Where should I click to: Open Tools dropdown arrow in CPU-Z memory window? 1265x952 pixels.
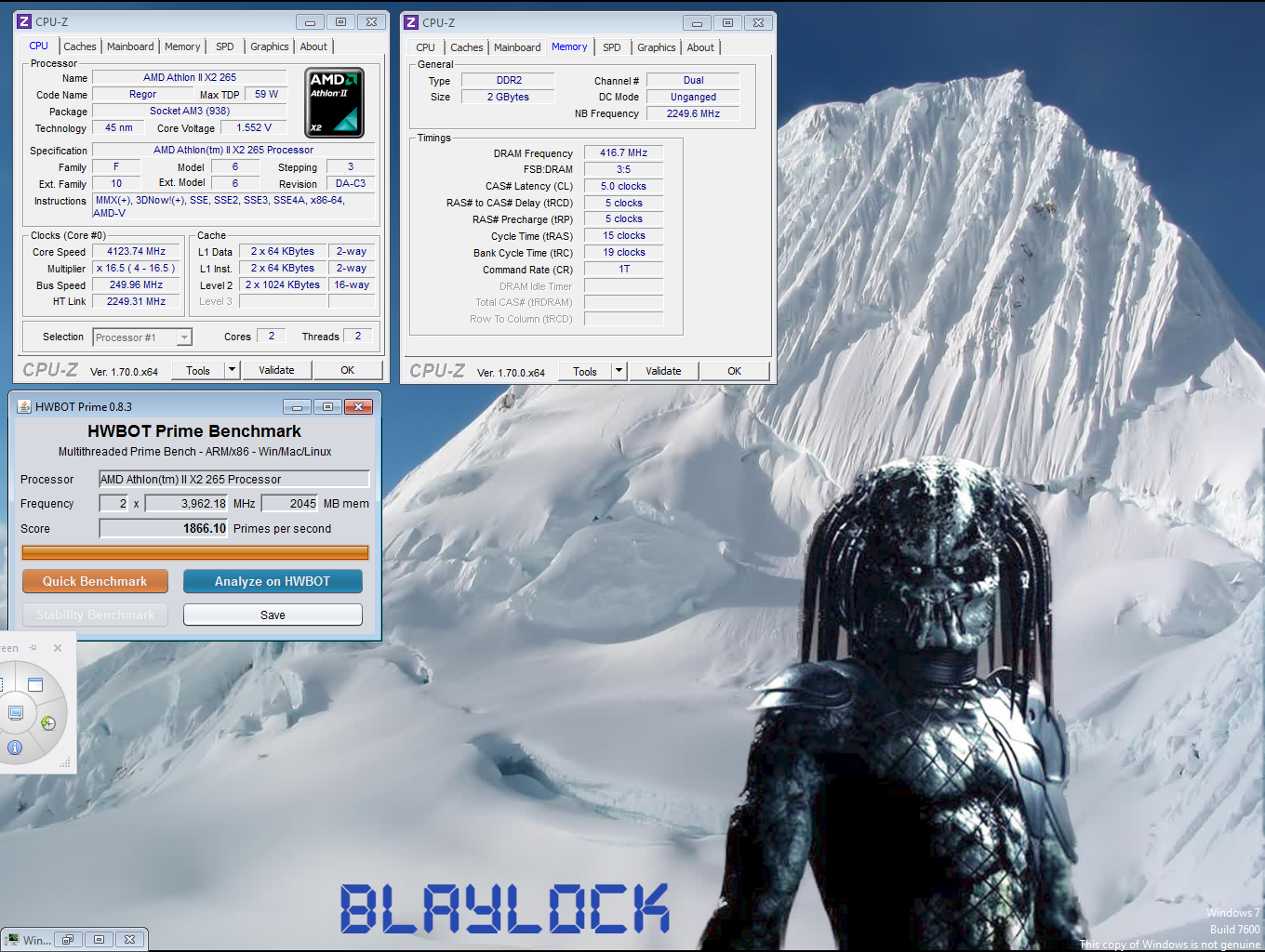tap(619, 371)
